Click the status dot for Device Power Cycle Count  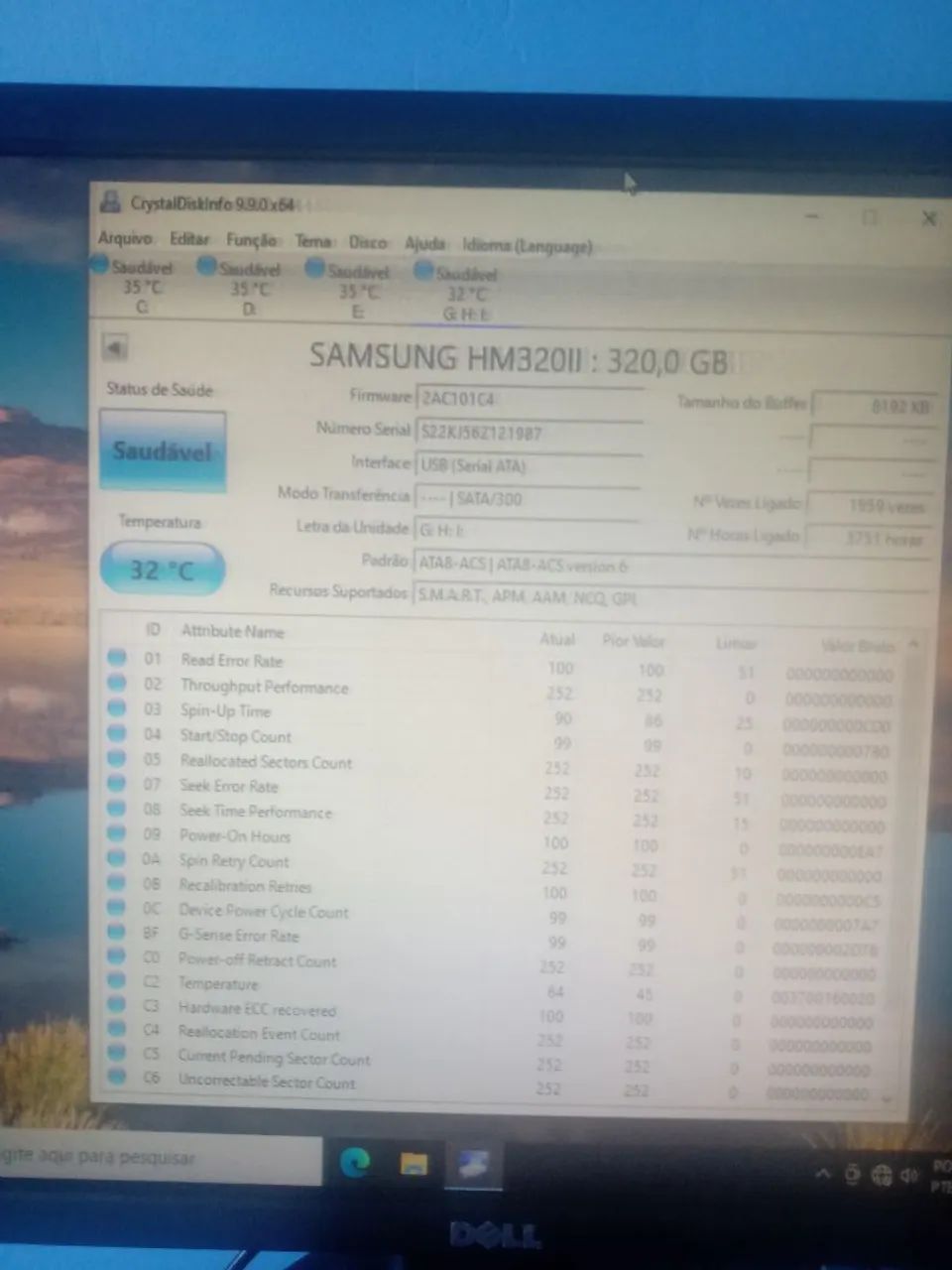click(117, 907)
